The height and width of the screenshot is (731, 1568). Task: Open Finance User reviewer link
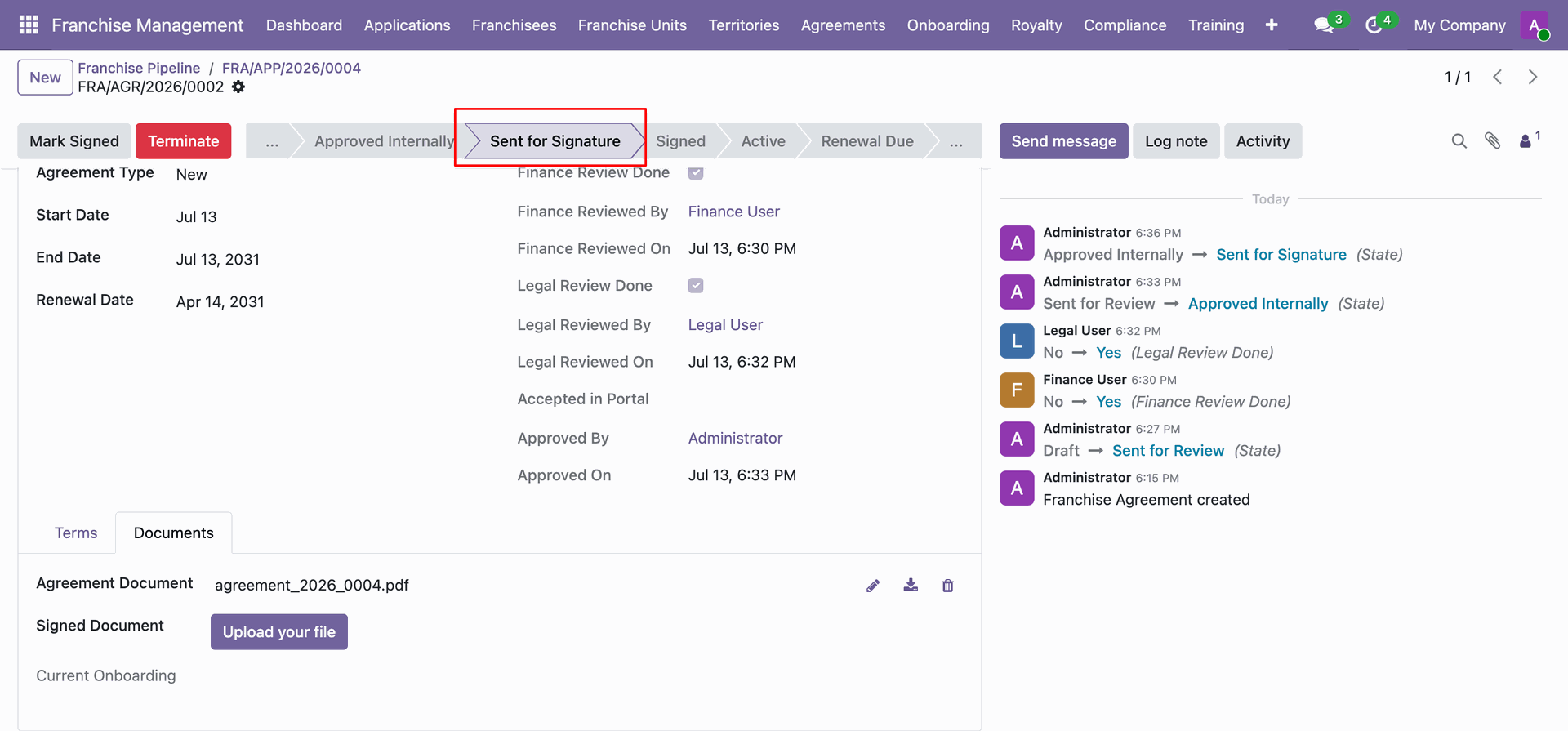pos(734,212)
